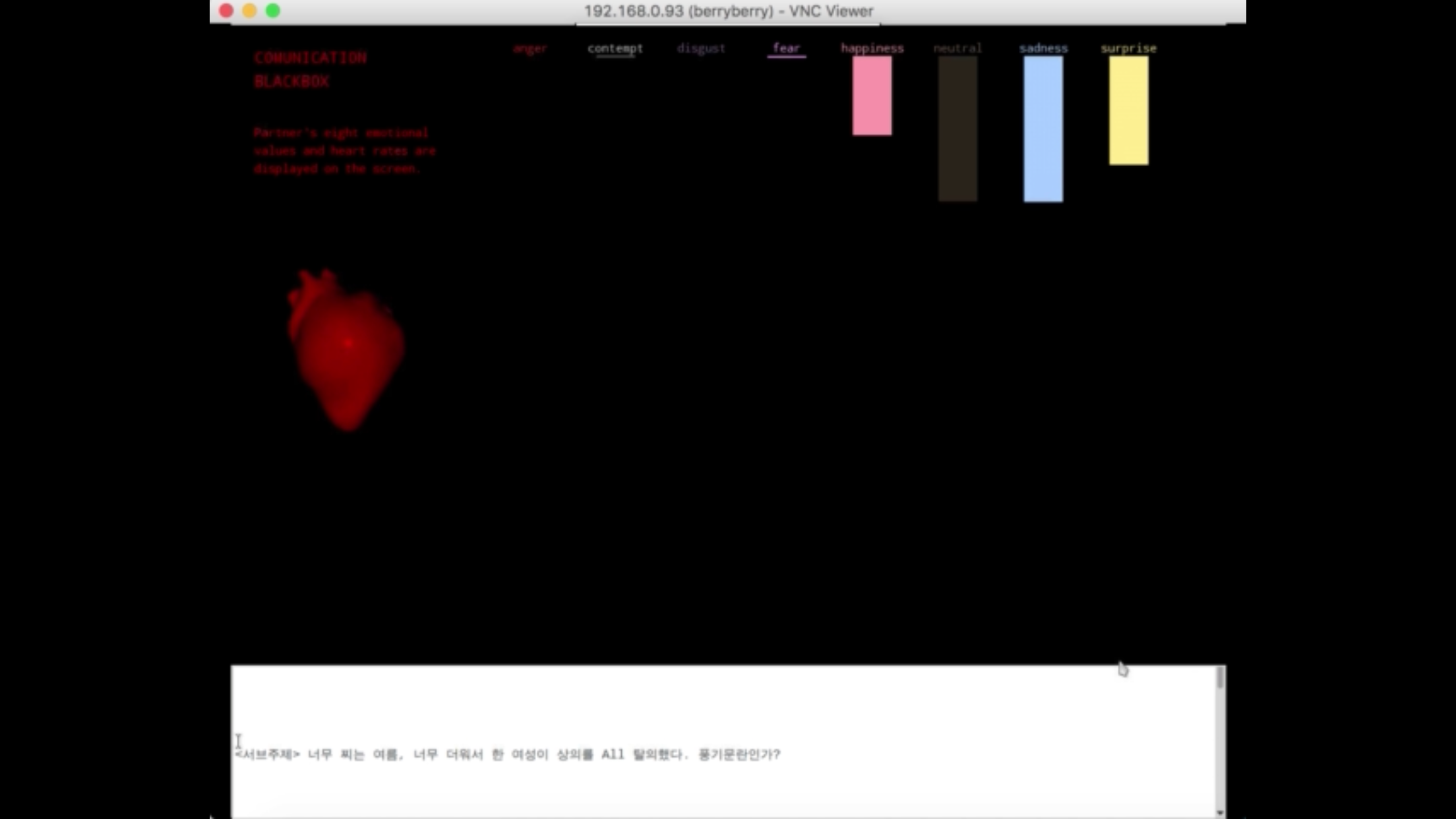The width and height of the screenshot is (1456, 819).
Task: Click the yellow surprise bar
Action: tap(1128, 111)
